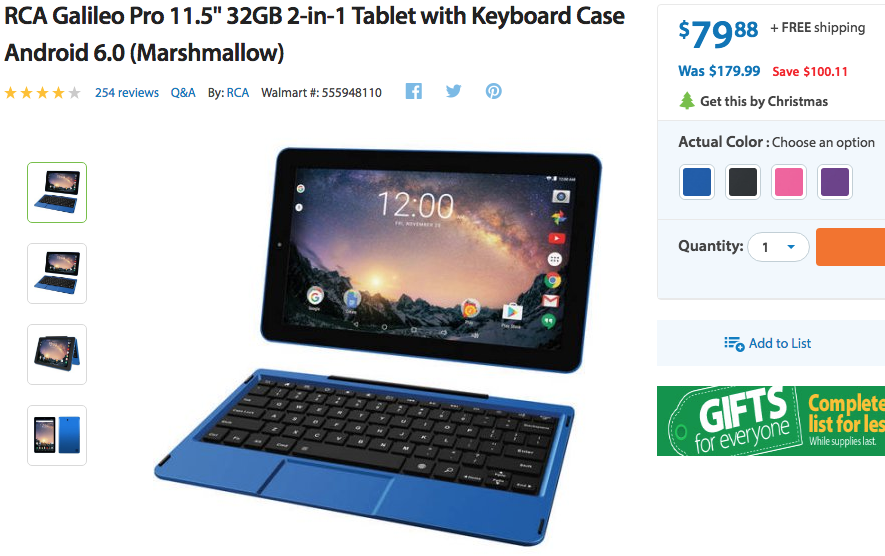View front and back tablet thumbnail
The width and height of the screenshot is (885, 556).
pyautogui.click(x=57, y=435)
